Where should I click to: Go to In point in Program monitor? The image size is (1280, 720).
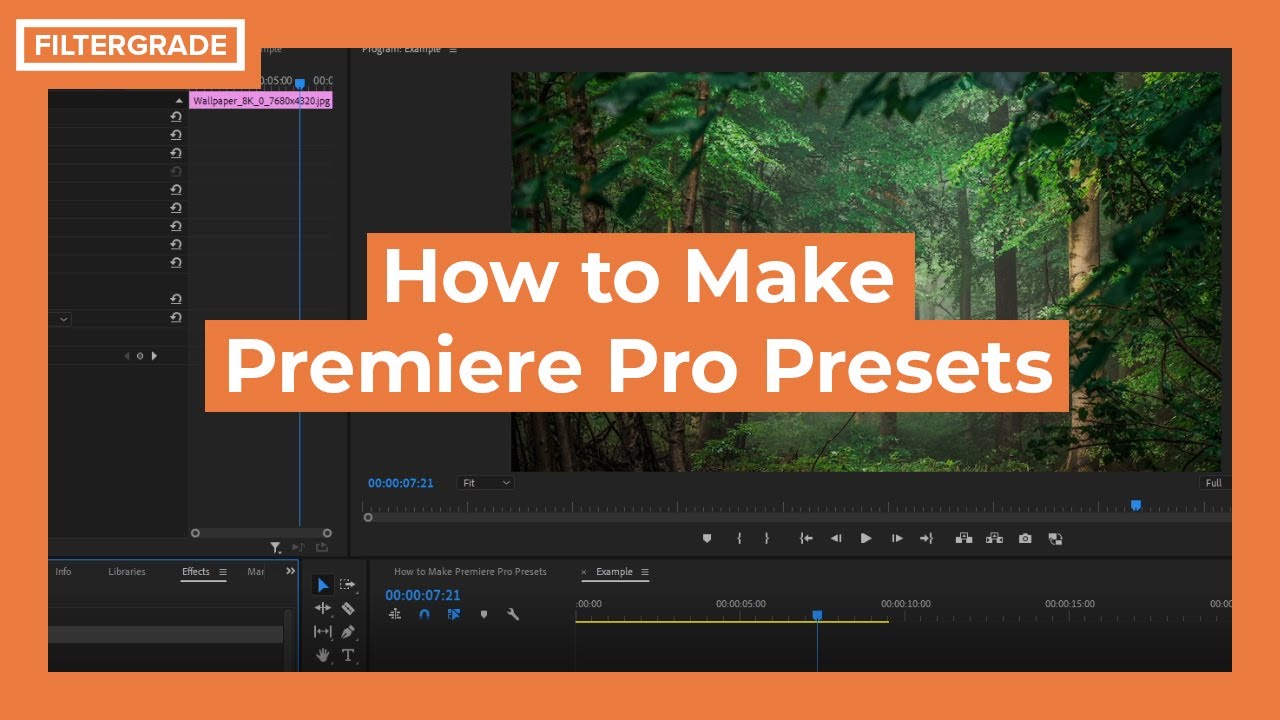click(806, 538)
